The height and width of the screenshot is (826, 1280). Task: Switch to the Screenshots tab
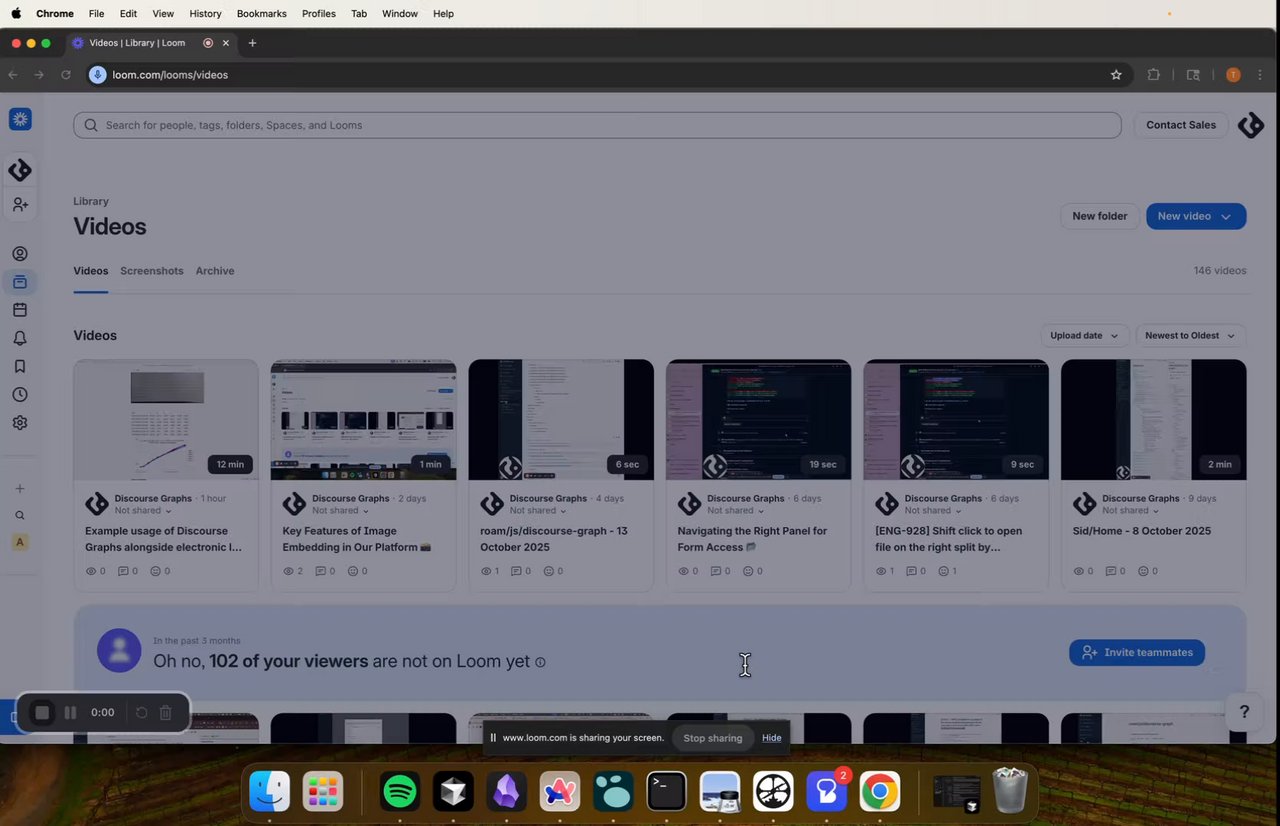pyautogui.click(x=152, y=271)
